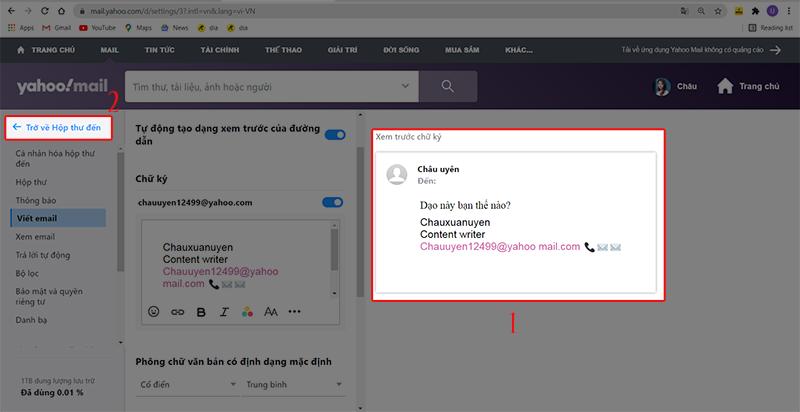Image resolution: width=800 pixels, height=412 pixels.
Task: Click the email link in signature preview
Action: [500, 247]
